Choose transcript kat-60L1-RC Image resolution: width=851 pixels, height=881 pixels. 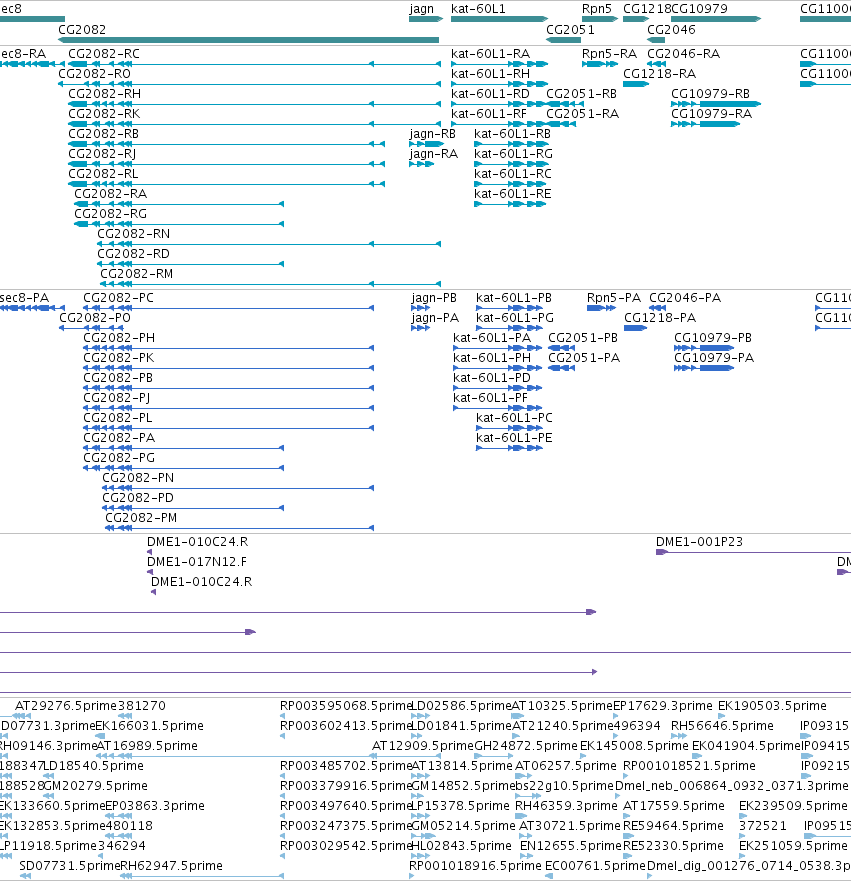click(x=513, y=174)
